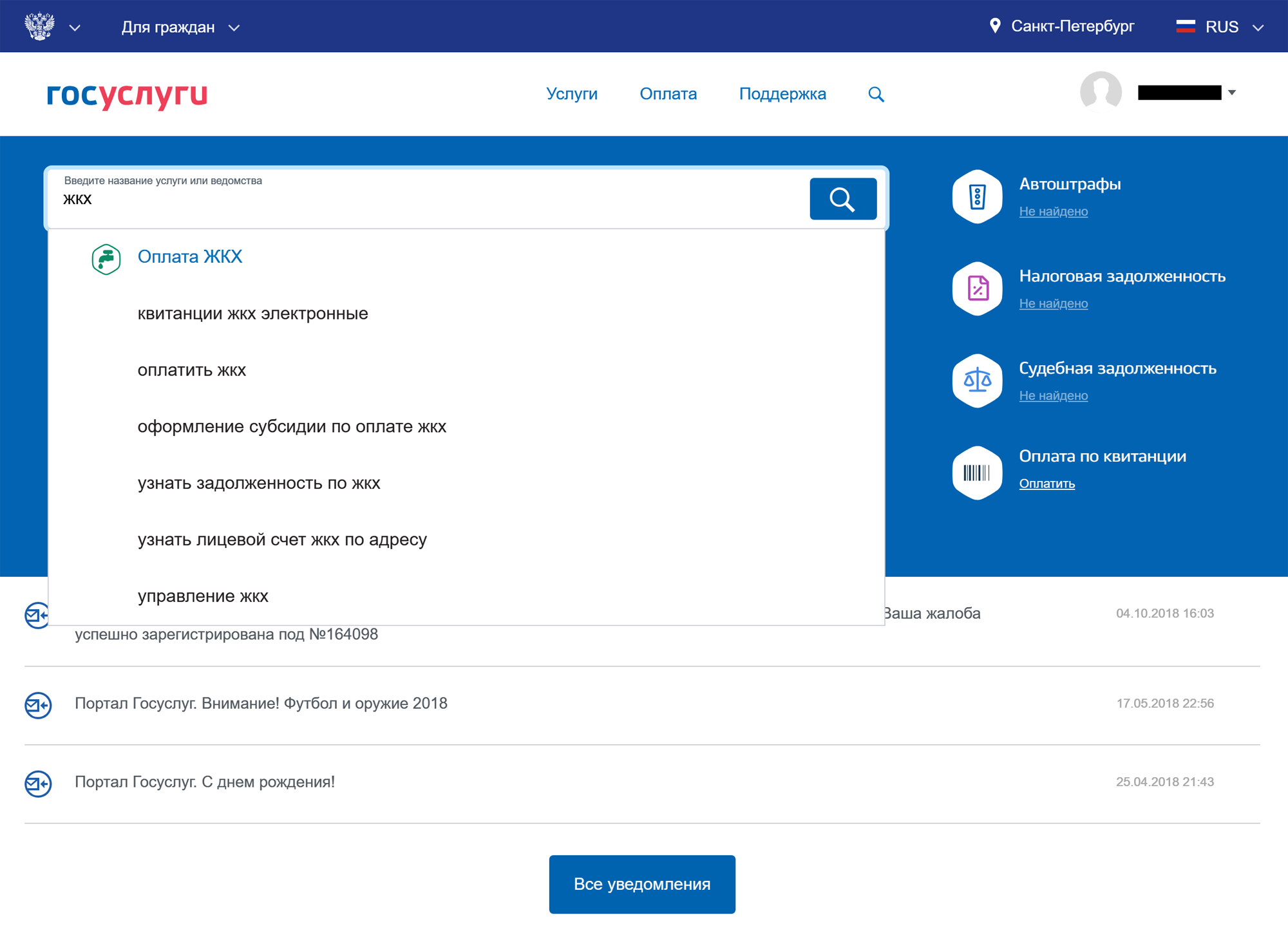Click the mail icon beside 'Футбол и оружие 2018'
Image resolution: width=1288 pixels, height=951 pixels.
(x=38, y=705)
